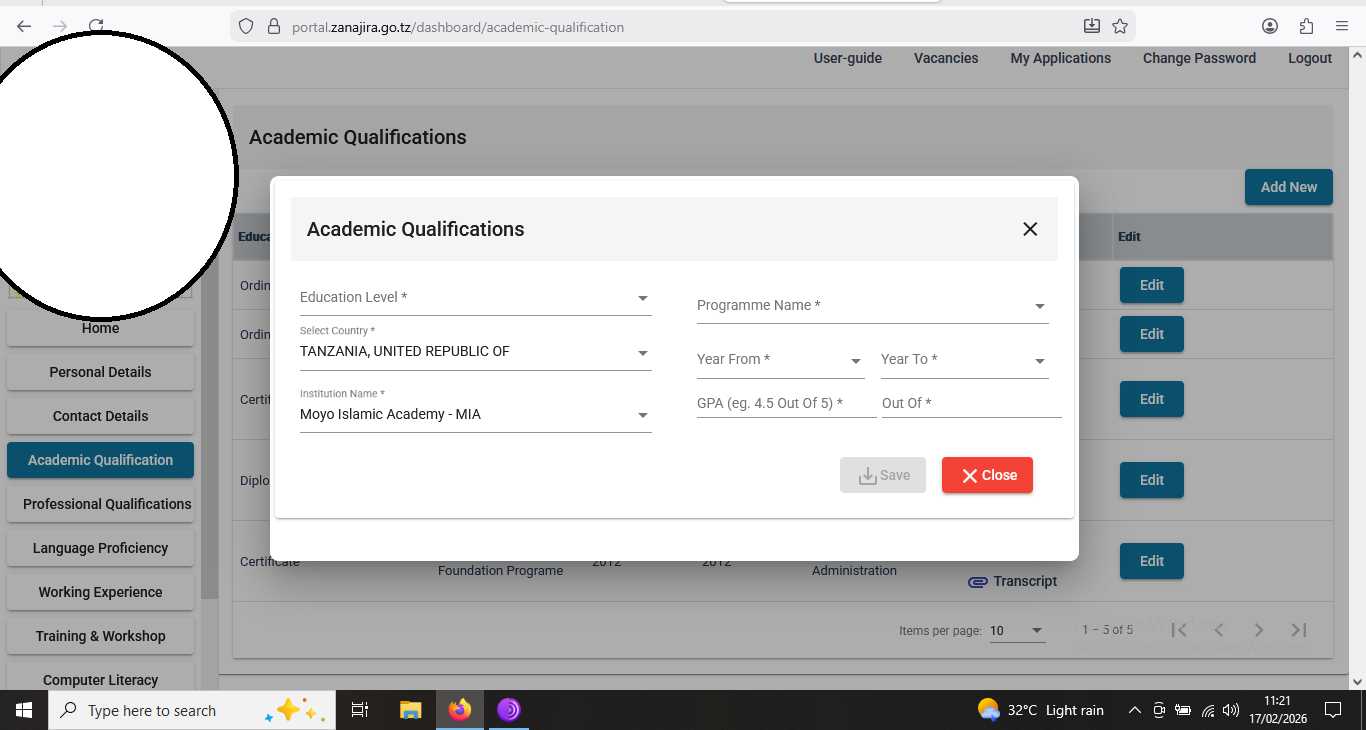Go to the previous page icon
This screenshot has height=730, width=1366.
[x=1219, y=630]
